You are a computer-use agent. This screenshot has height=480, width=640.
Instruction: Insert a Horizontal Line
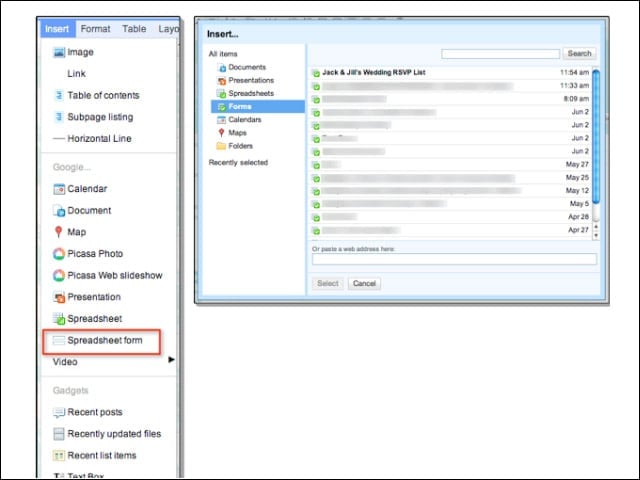[x=99, y=138]
